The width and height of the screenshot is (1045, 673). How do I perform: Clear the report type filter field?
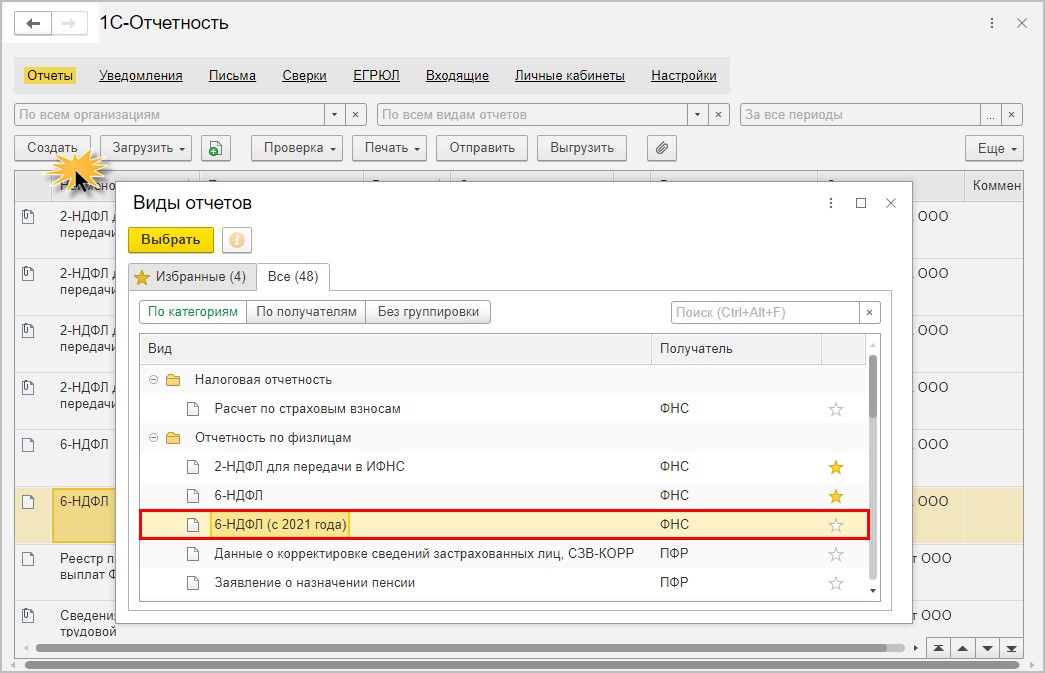pyautogui.click(x=718, y=115)
